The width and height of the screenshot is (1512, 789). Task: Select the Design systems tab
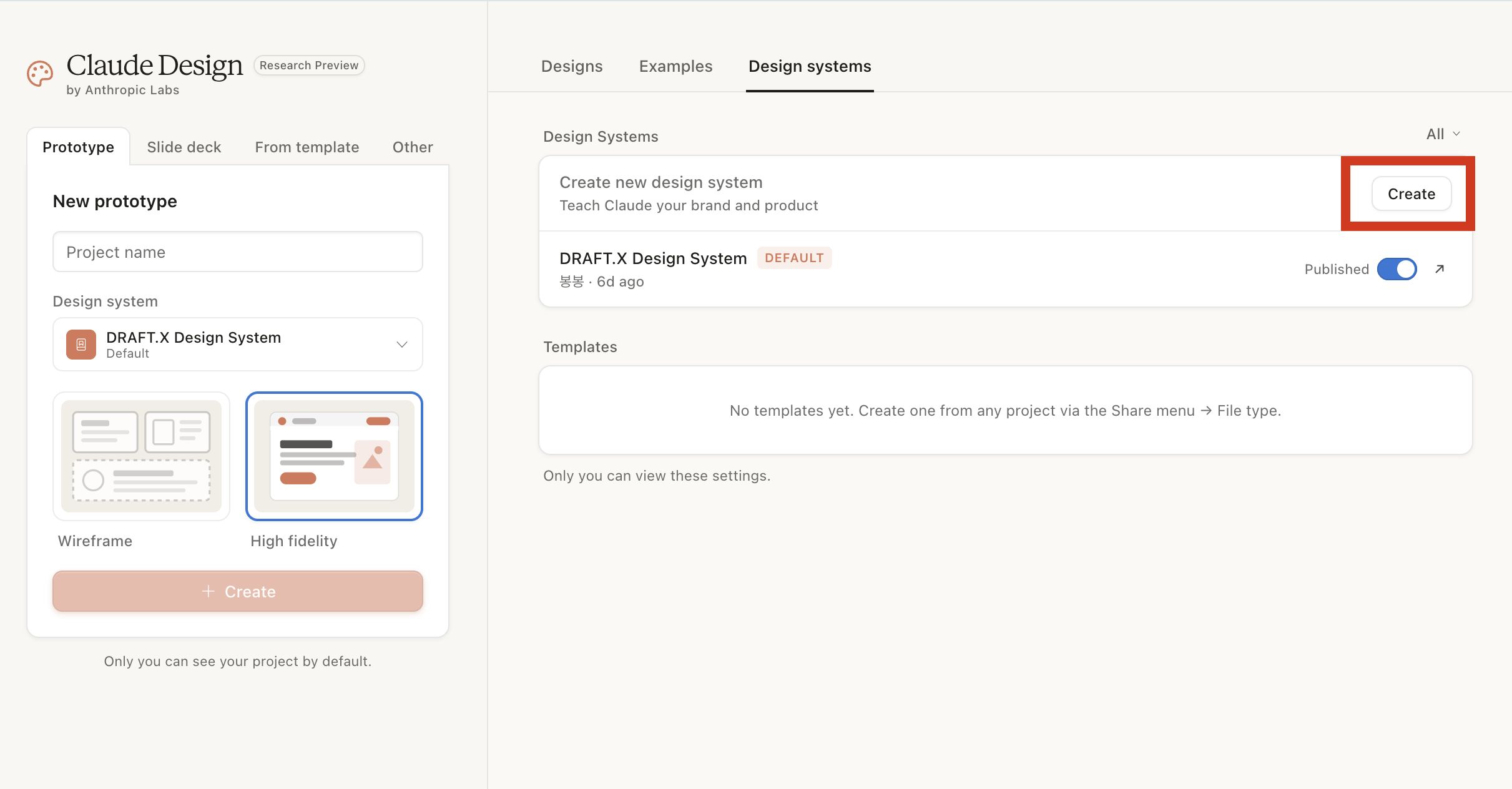pyautogui.click(x=810, y=66)
